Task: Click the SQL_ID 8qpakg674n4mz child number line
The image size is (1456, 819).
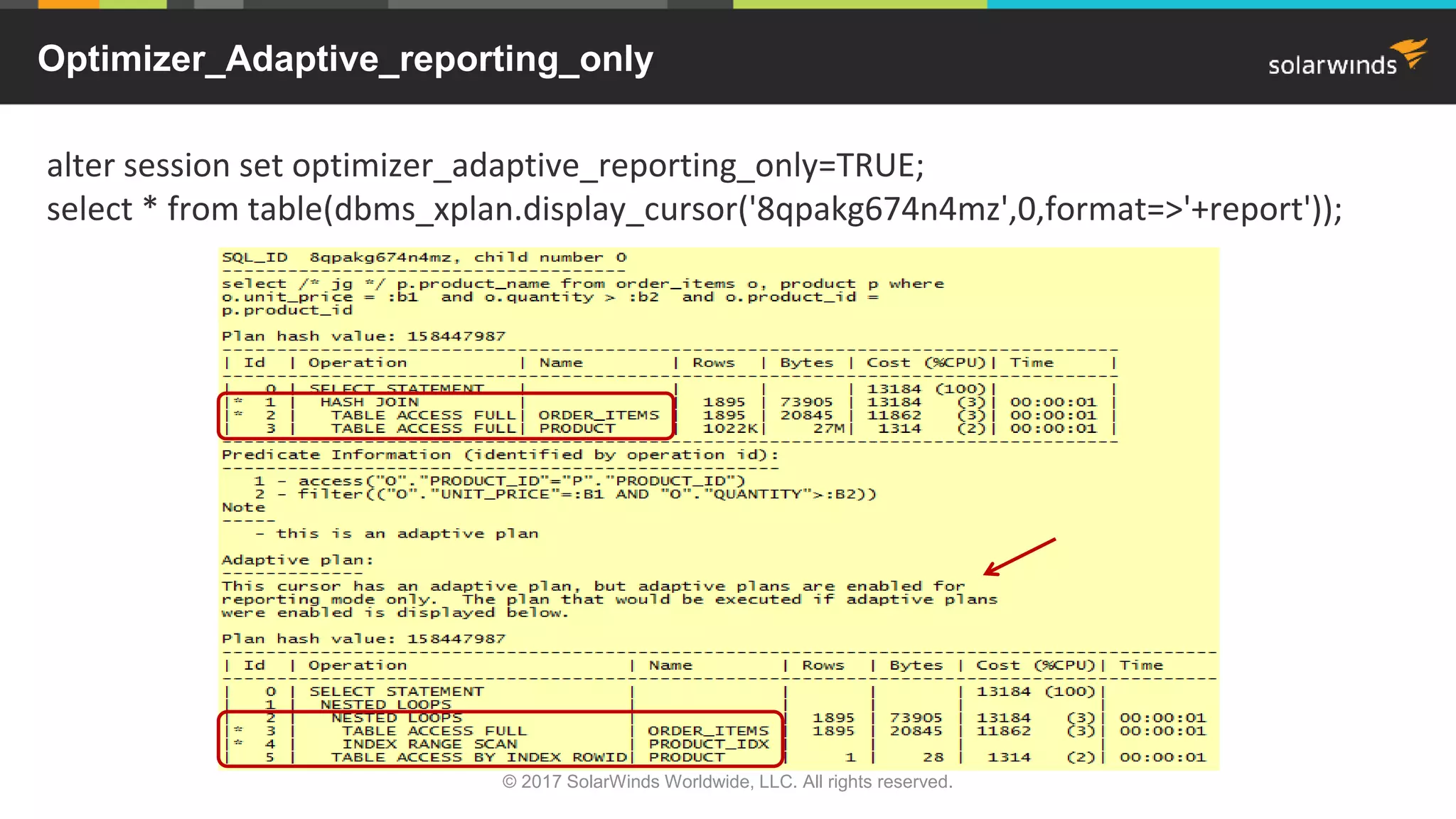Action: [x=424, y=257]
